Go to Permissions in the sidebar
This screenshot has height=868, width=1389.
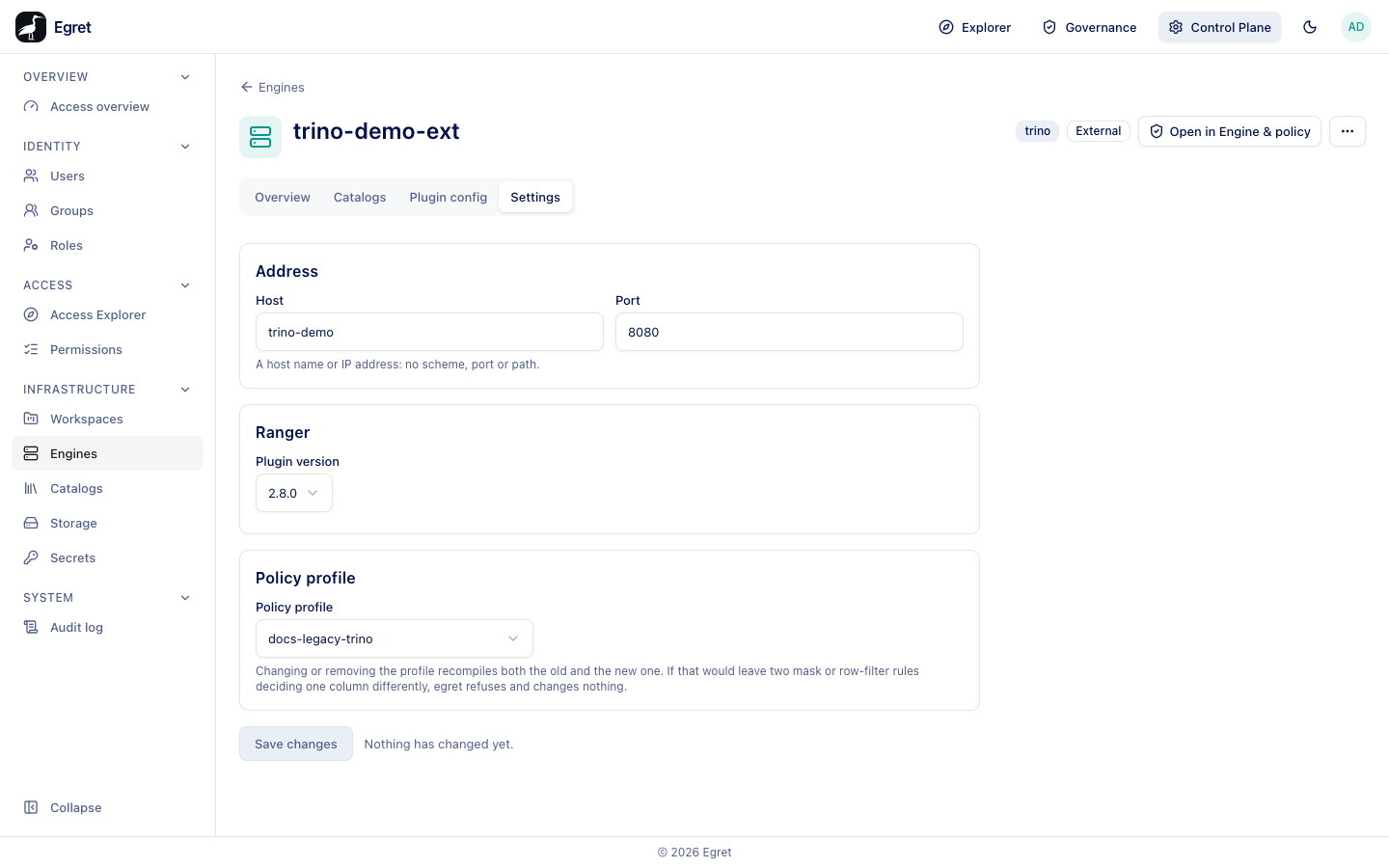click(107, 349)
